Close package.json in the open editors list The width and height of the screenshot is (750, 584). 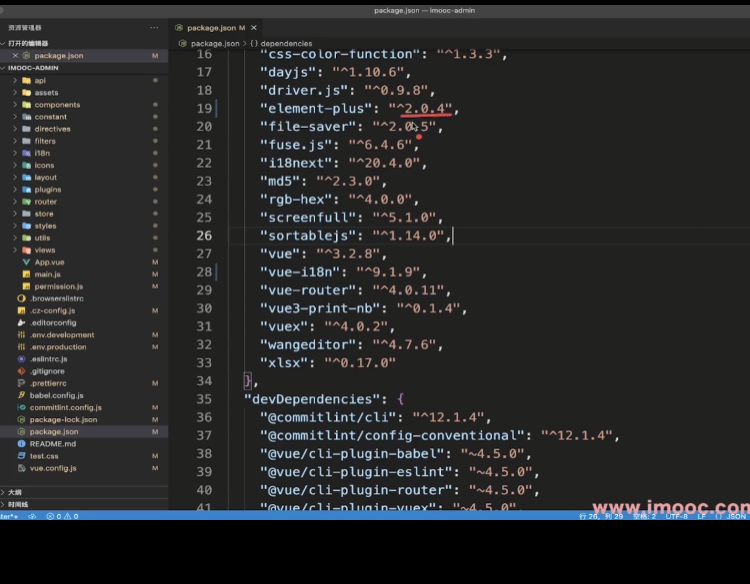[x=14, y=56]
